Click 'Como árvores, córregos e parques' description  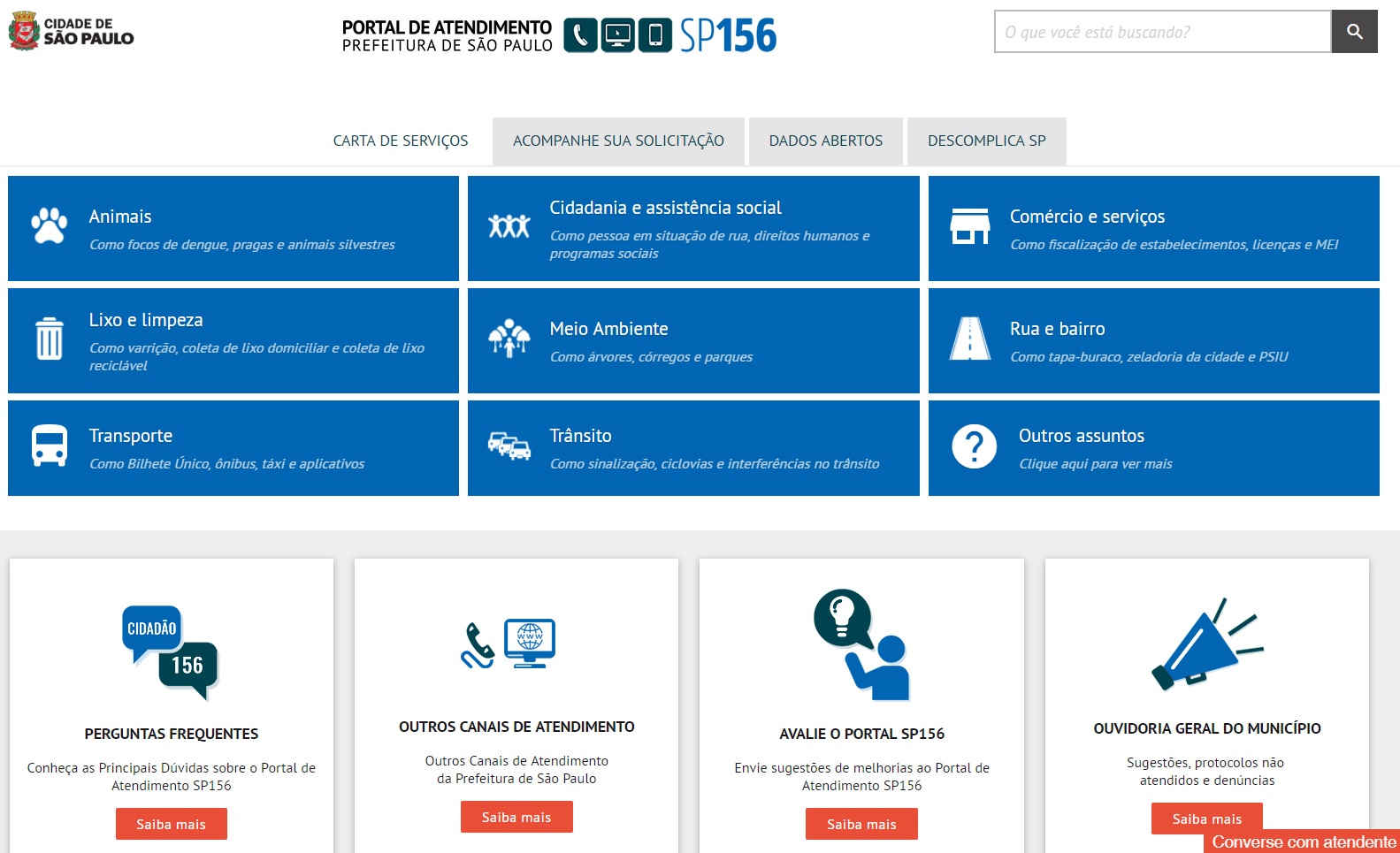pos(652,357)
